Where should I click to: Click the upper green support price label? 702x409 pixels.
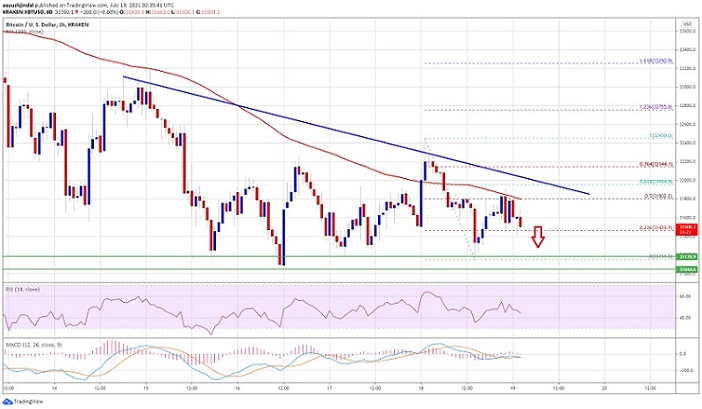point(686,257)
